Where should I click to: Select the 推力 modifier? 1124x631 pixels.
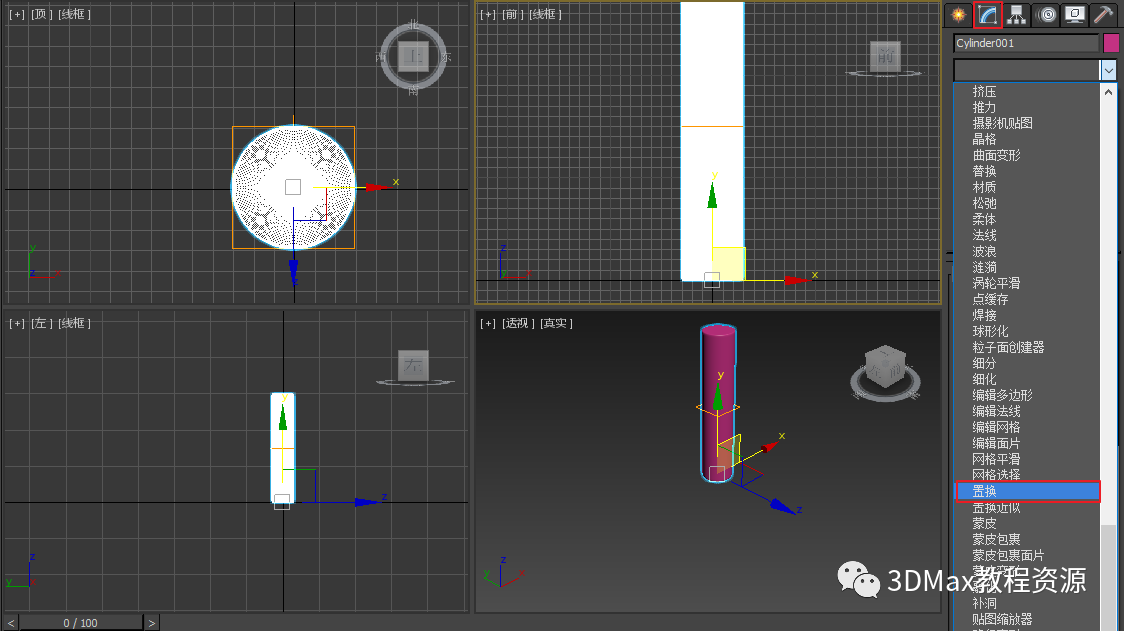(x=984, y=107)
